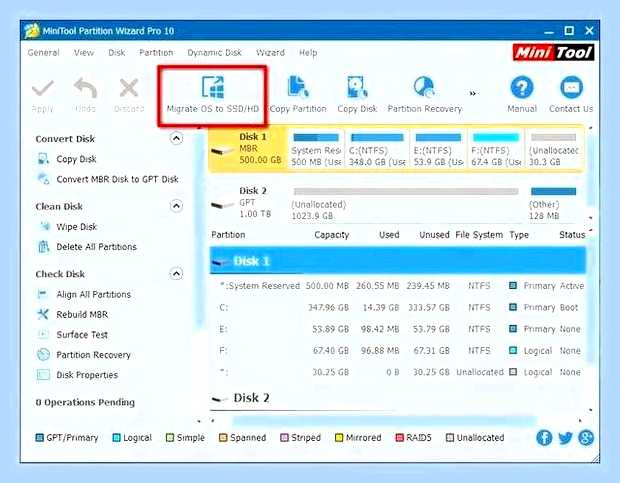Click Copy Disk link in sidebar
The image size is (620, 483).
click(x=76, y=159)
